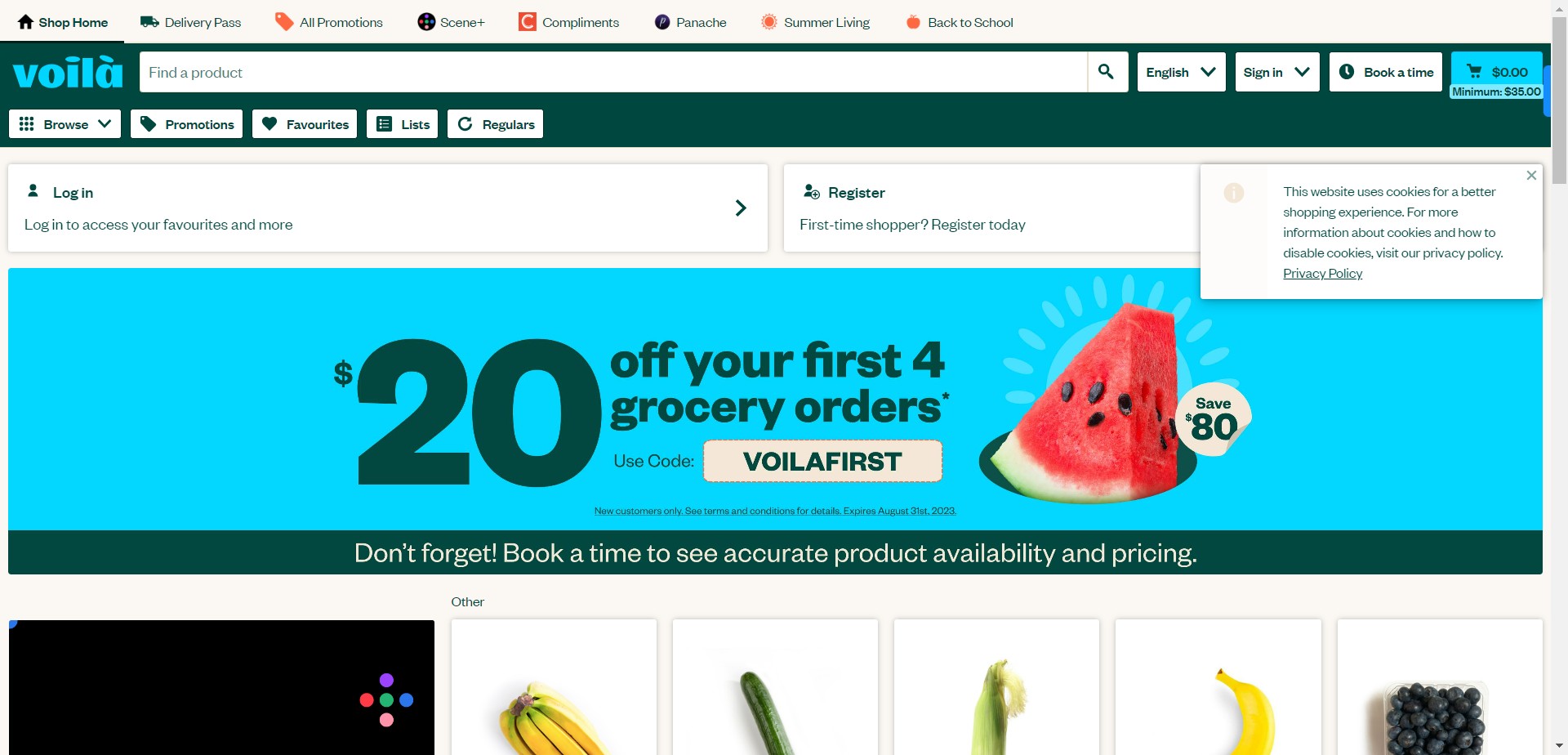Screen dimensions: 1568x755
Task: Open the Privacy Policy link
Action: click(x=1322, y=274)
